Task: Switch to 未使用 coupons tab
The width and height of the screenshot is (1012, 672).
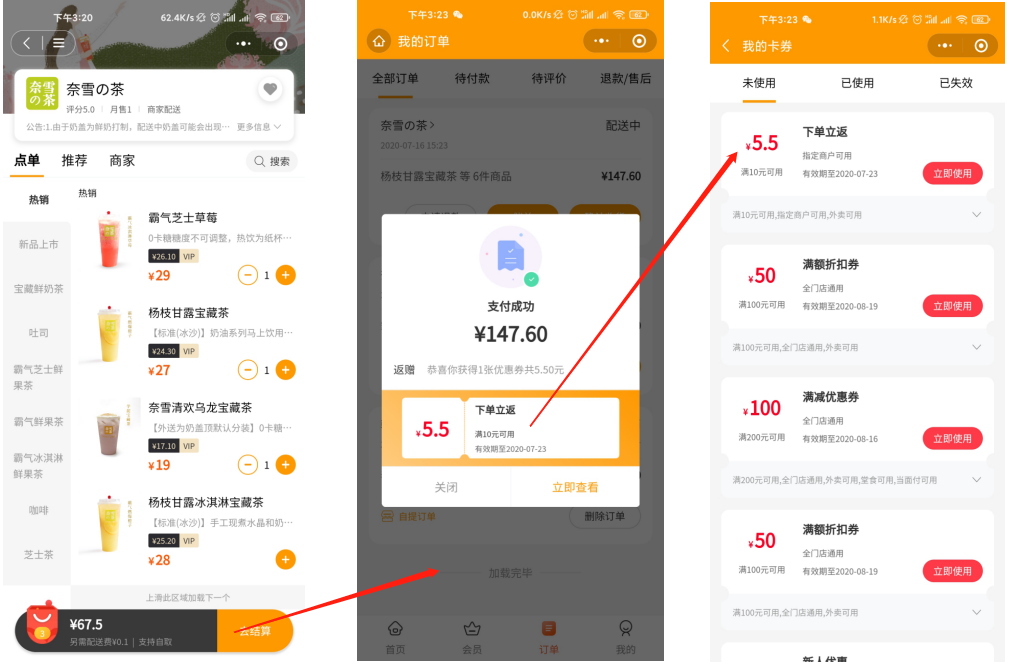Action: click(759, 83)
